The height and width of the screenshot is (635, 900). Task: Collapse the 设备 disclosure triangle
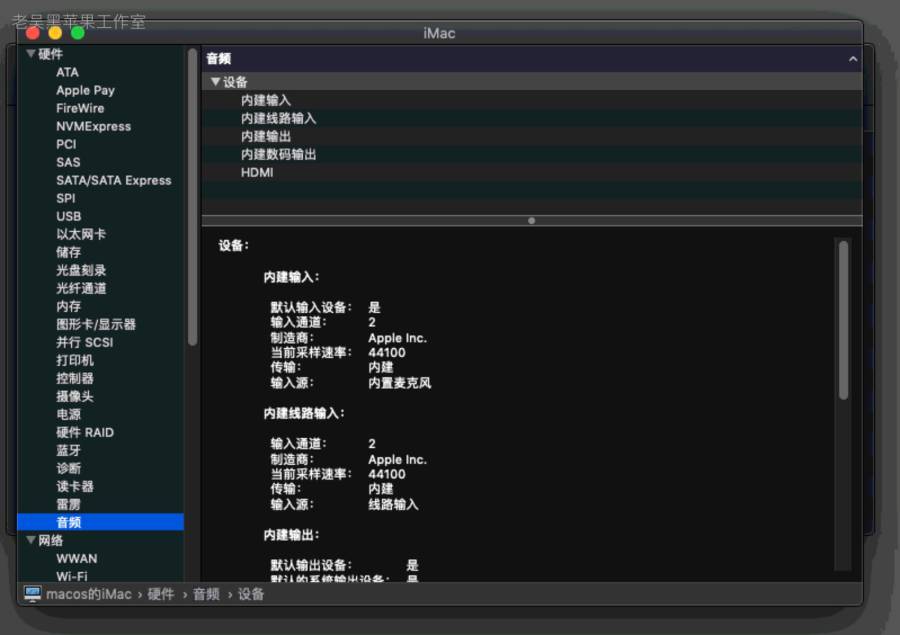click(215, 82)
